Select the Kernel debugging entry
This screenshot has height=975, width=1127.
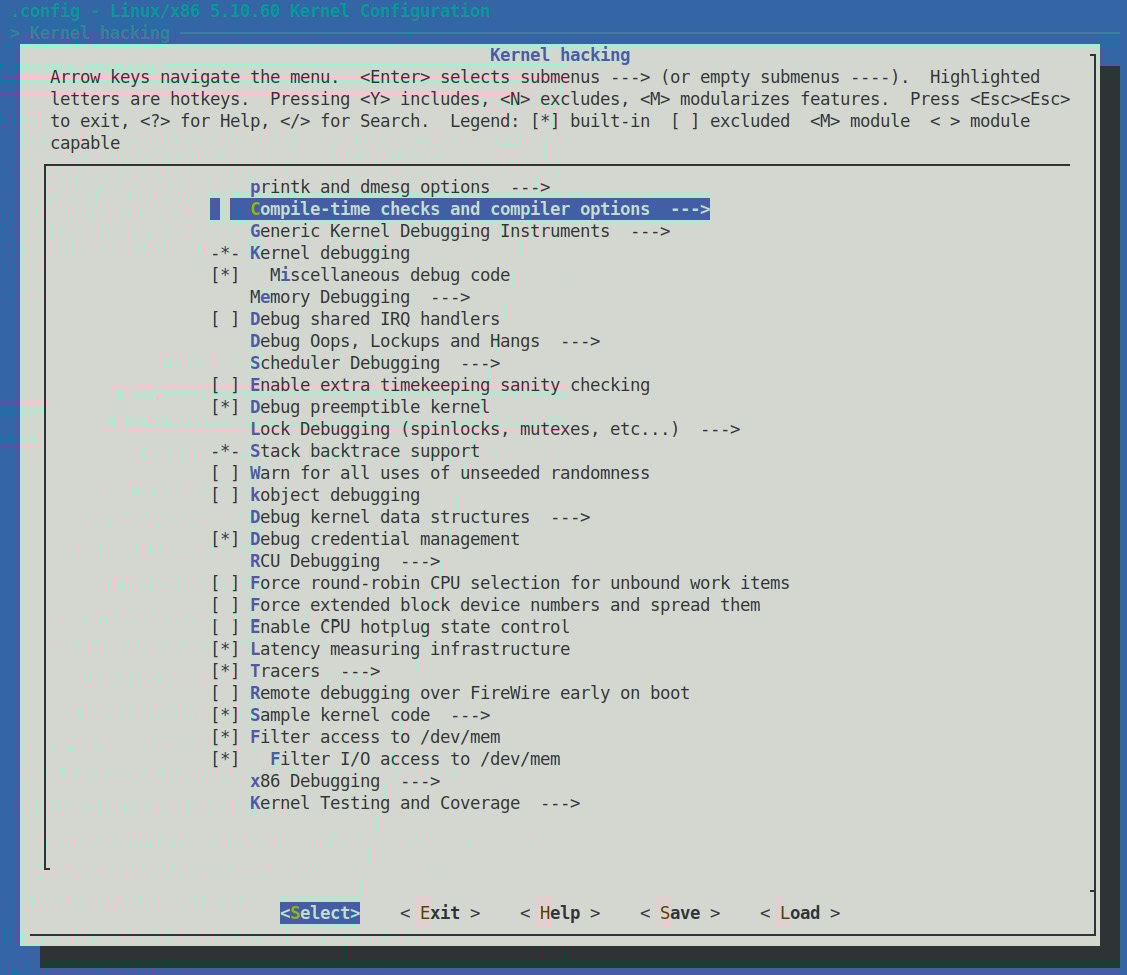click(330, 253)
